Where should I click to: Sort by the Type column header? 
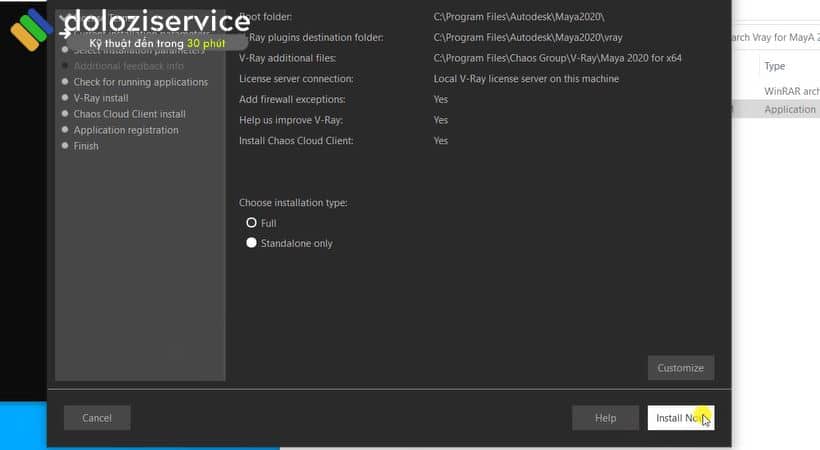(775, 66)
